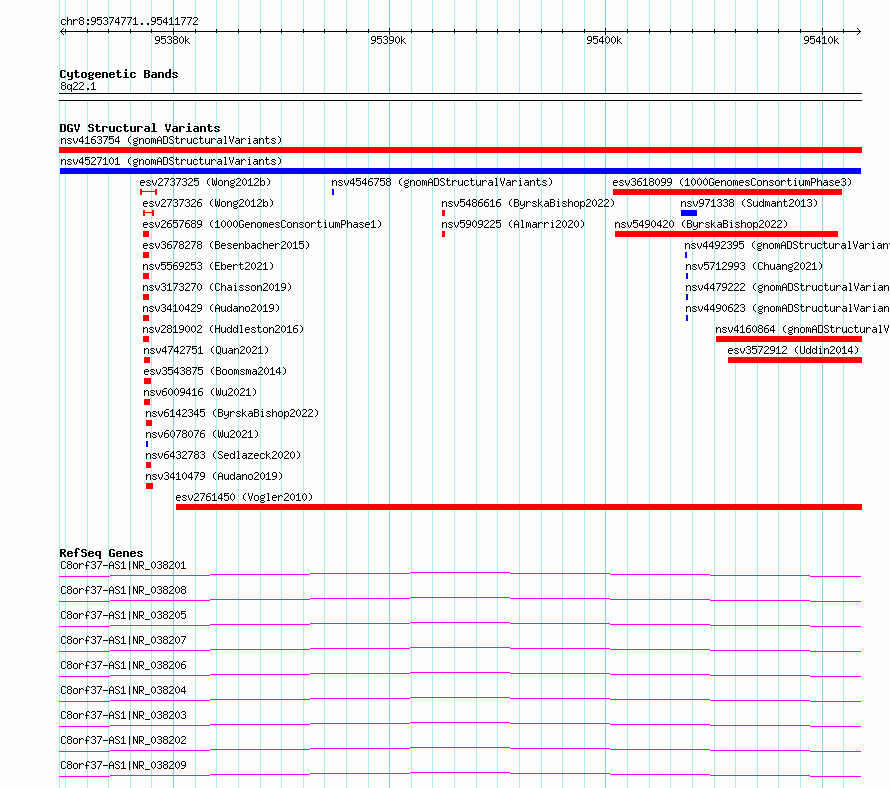Click the 8q22.1 cytogenetic band label
This screenshot has width=890, height=788.
78,86
